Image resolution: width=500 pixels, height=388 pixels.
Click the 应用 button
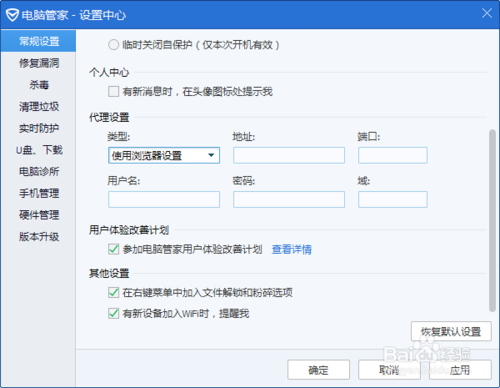tap(460, 370)
